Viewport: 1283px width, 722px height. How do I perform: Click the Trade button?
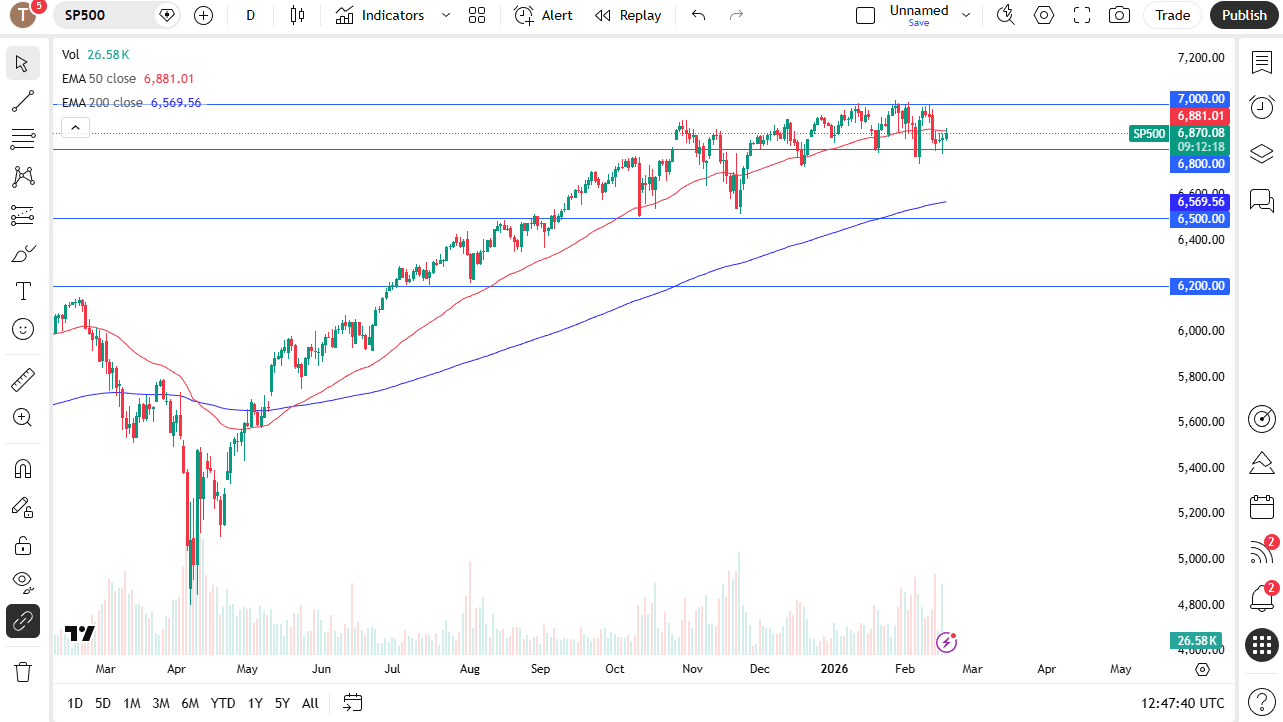[1173, 15]
